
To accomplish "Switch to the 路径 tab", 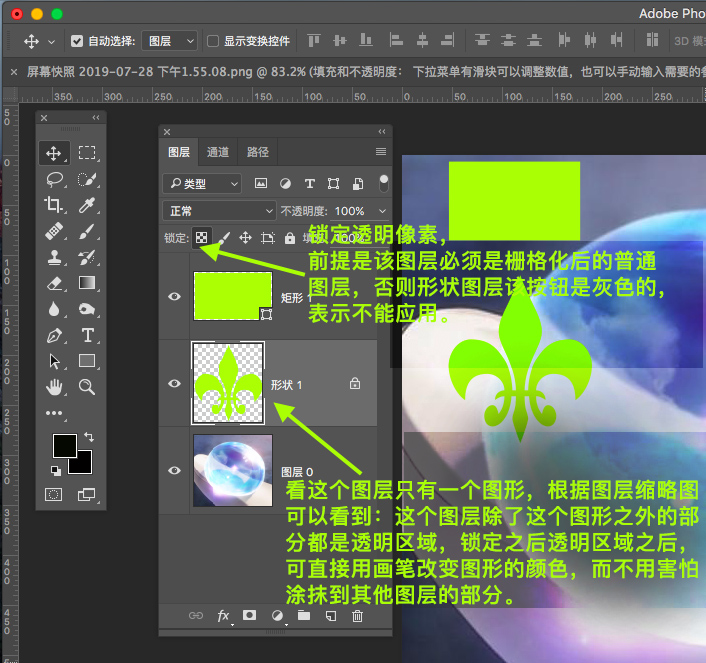I will (x=258, y=152).
